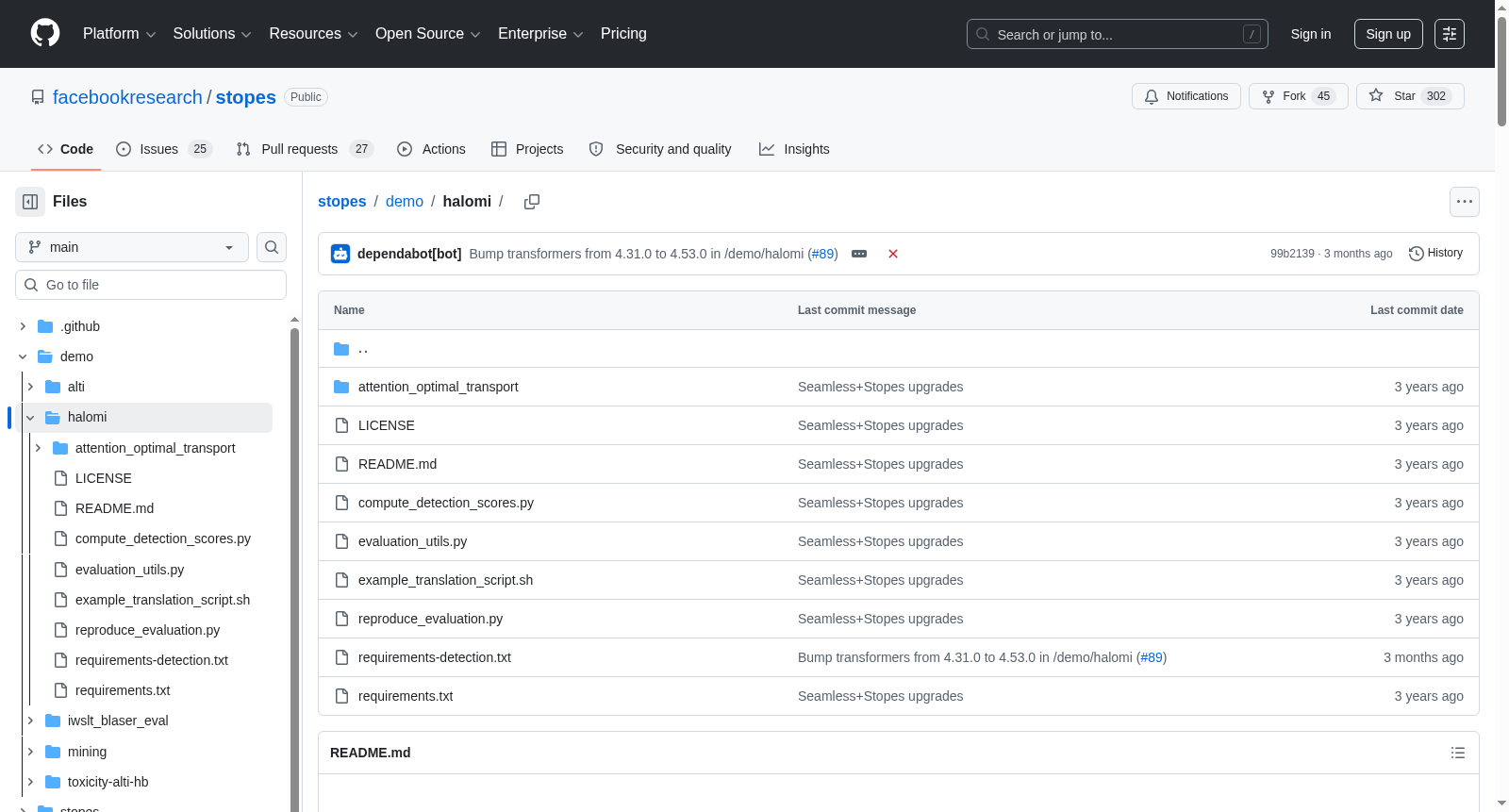This screenshot has height=812, width=1509.
Task: Open the stopes repository title link
Action: [x=246, y=97]
